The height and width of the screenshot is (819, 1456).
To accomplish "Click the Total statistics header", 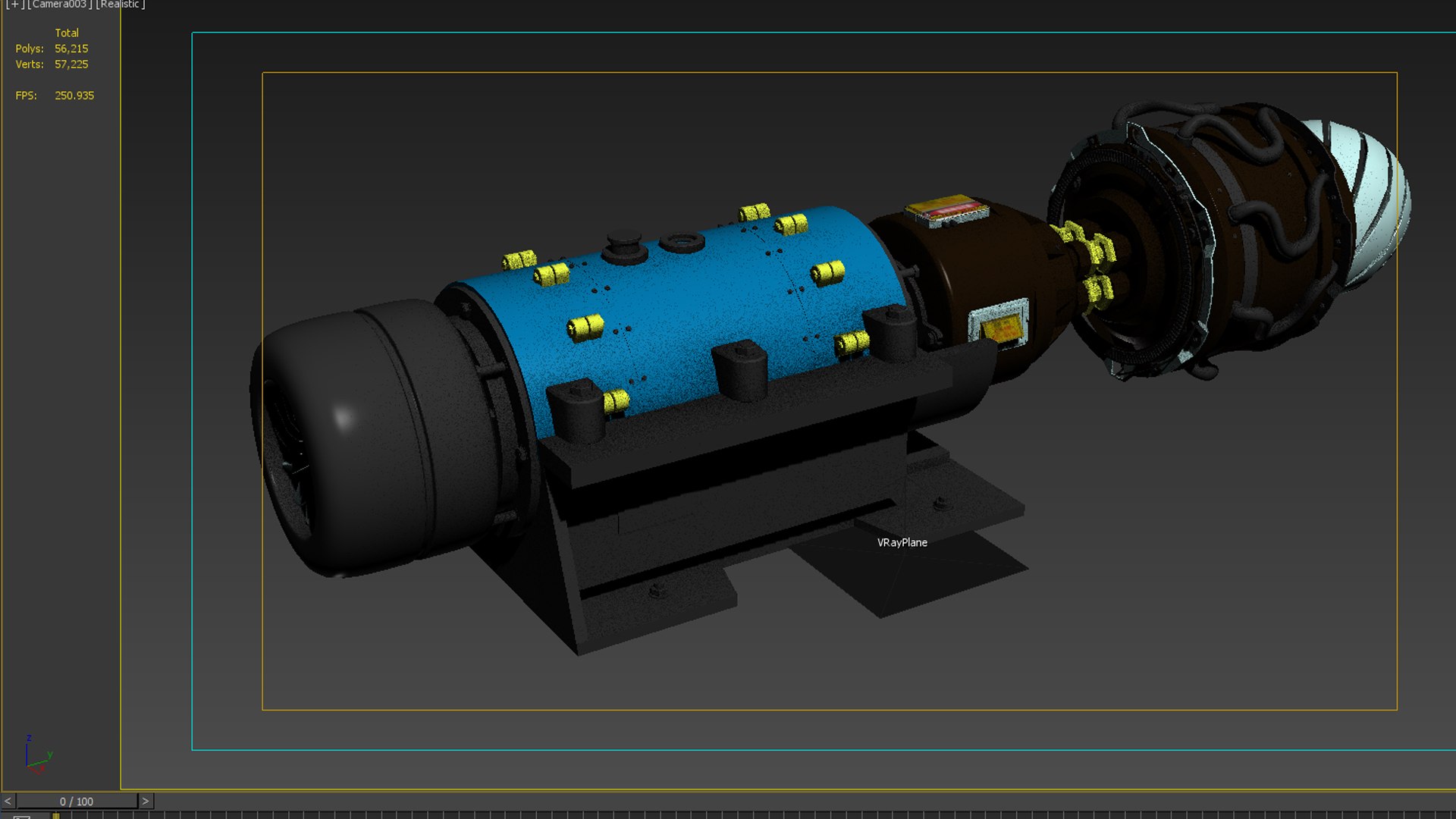I will (67, 33).
